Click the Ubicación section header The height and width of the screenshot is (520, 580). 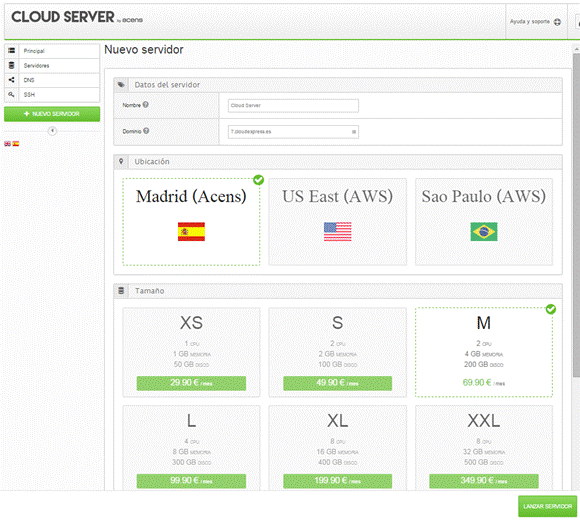click(x=338, y=162)
